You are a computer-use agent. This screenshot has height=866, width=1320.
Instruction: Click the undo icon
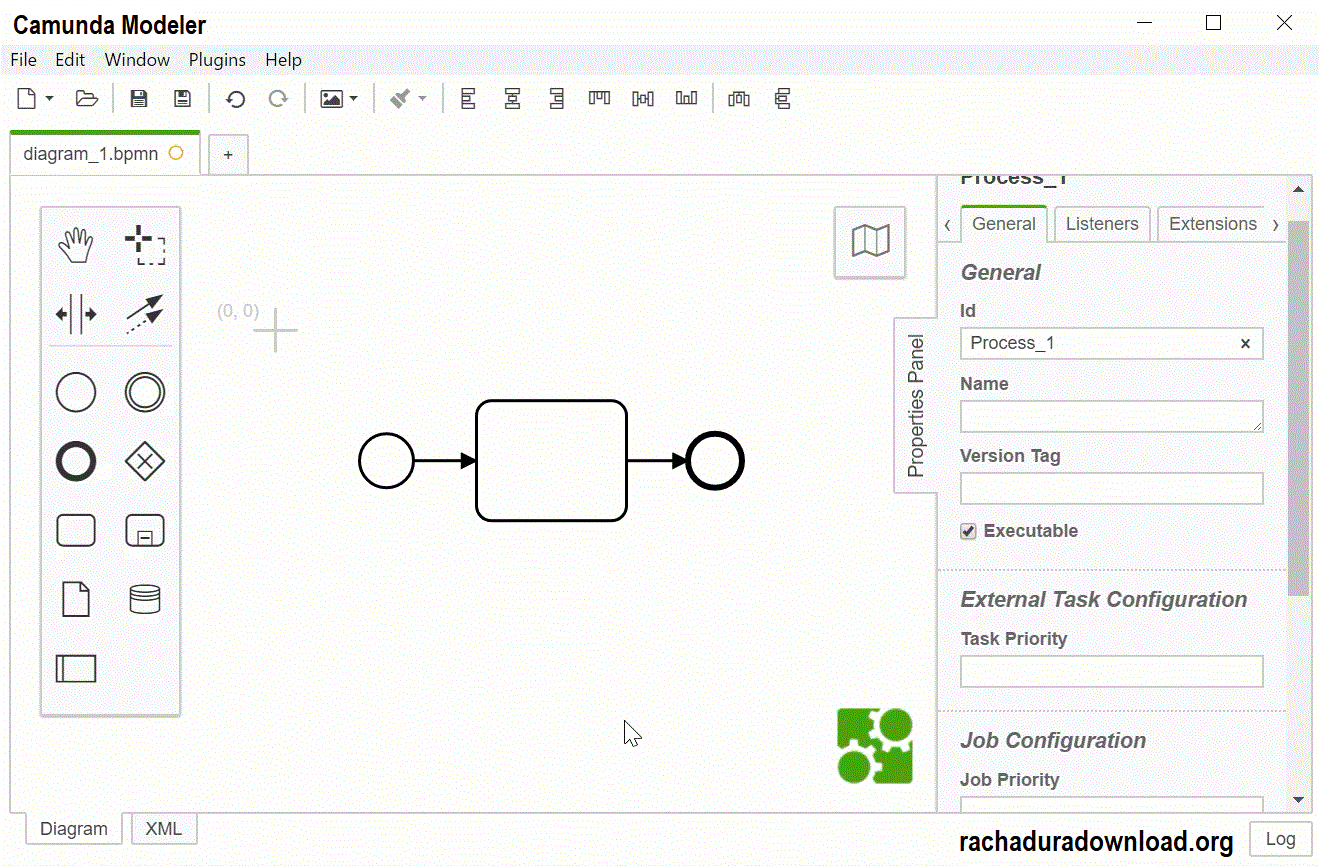coord(236,99)
